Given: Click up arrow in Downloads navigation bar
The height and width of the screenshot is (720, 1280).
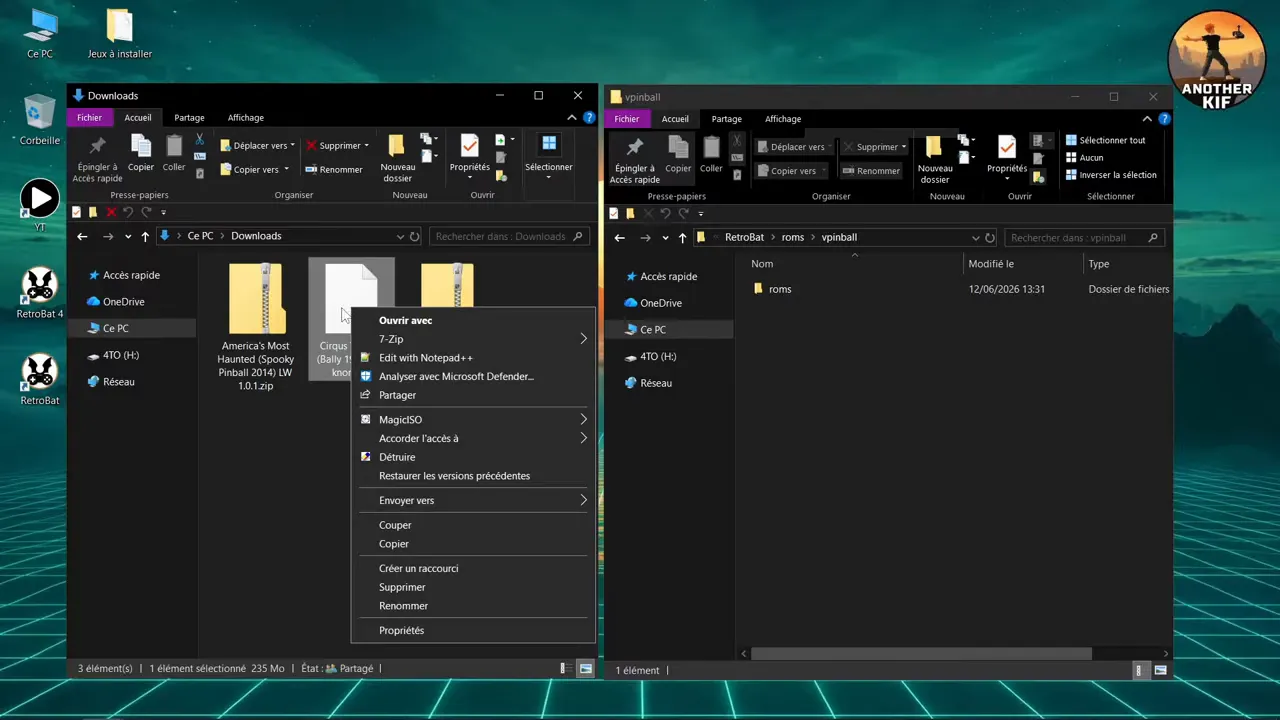Looking at the screenshot, I should (x=145, y=237).
